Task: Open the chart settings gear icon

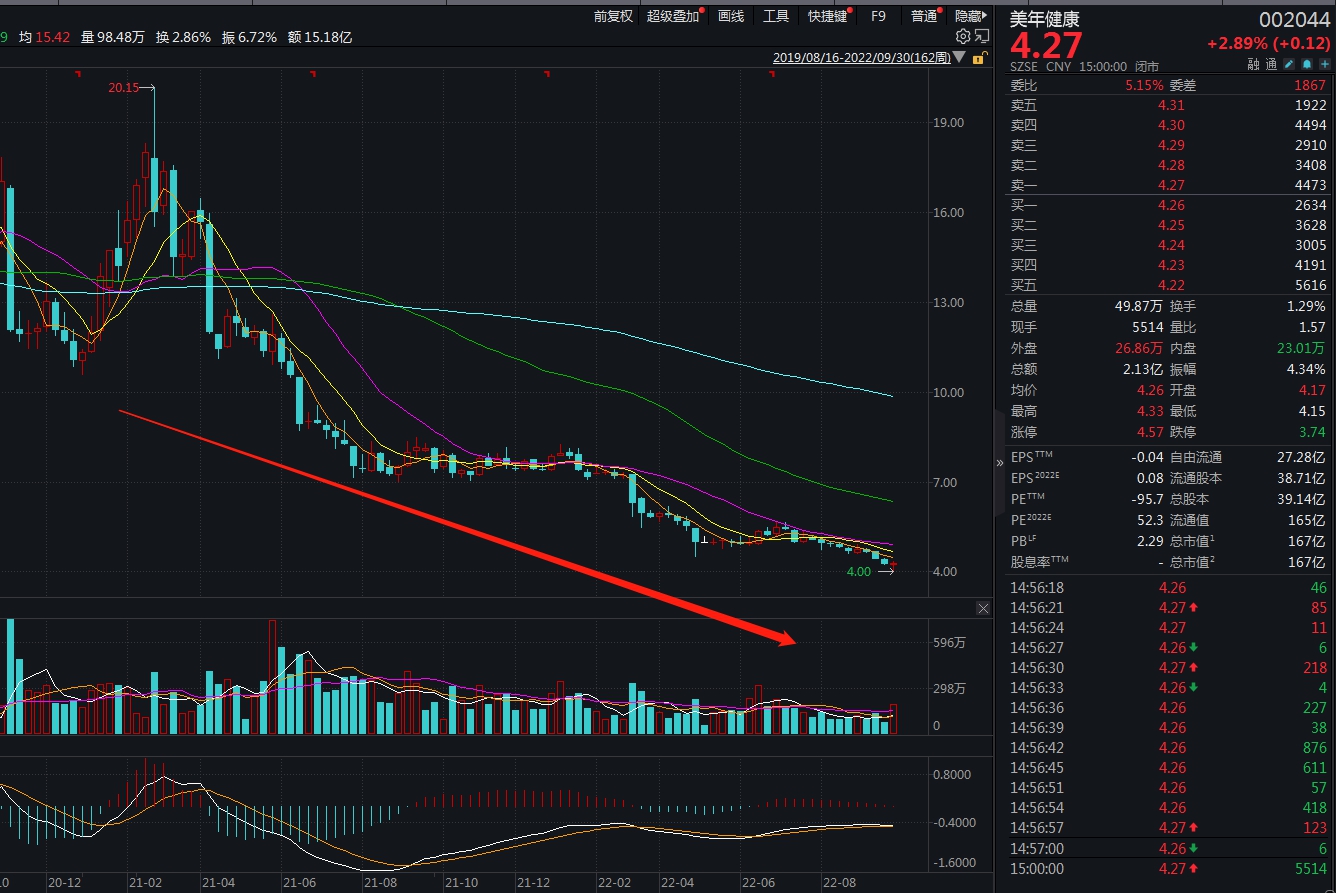Action: (x=963, y=37)
